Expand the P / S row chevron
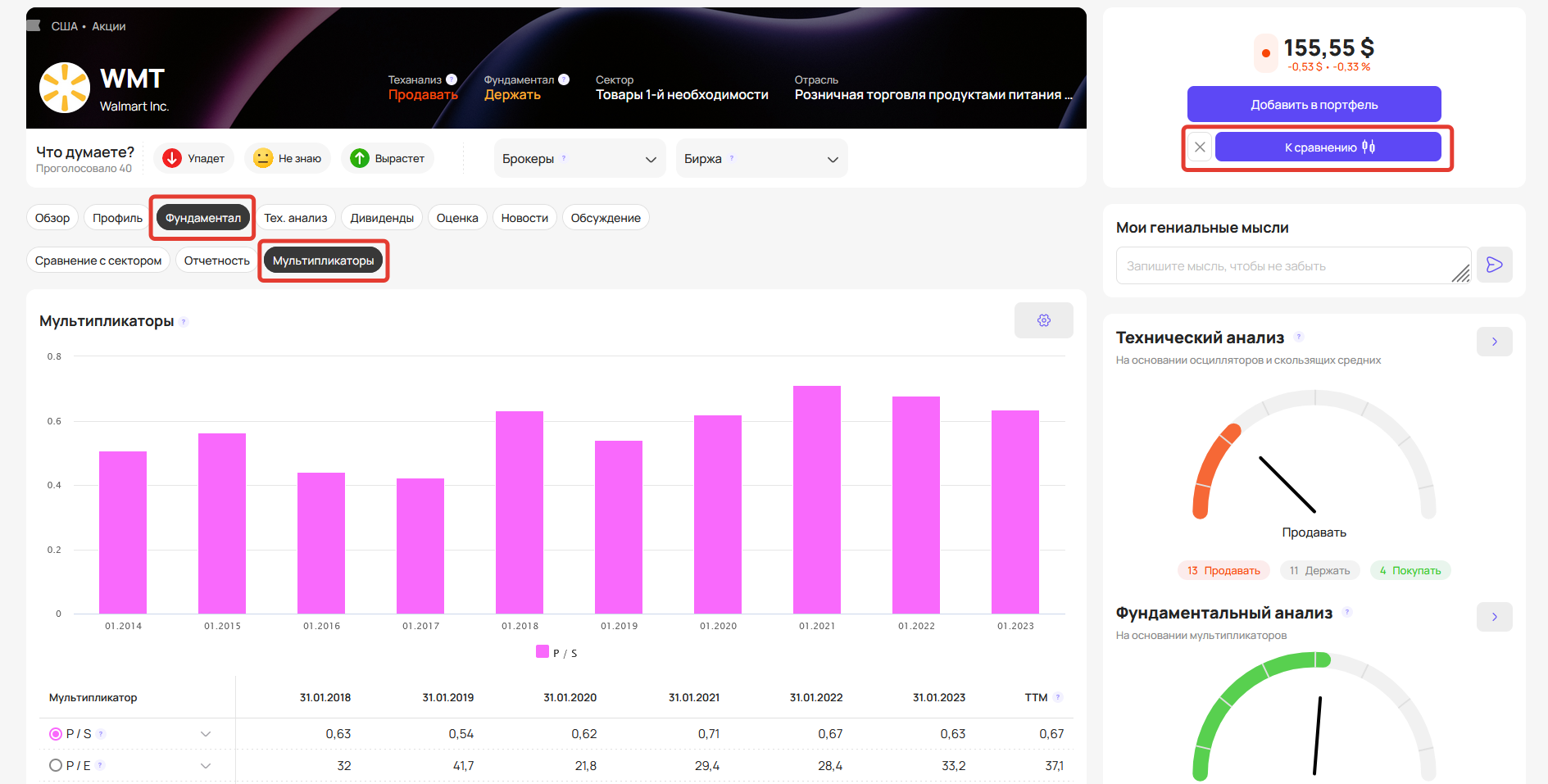Screen dimensions: 1548x784 pyautogui.click(x=206, y=734)
